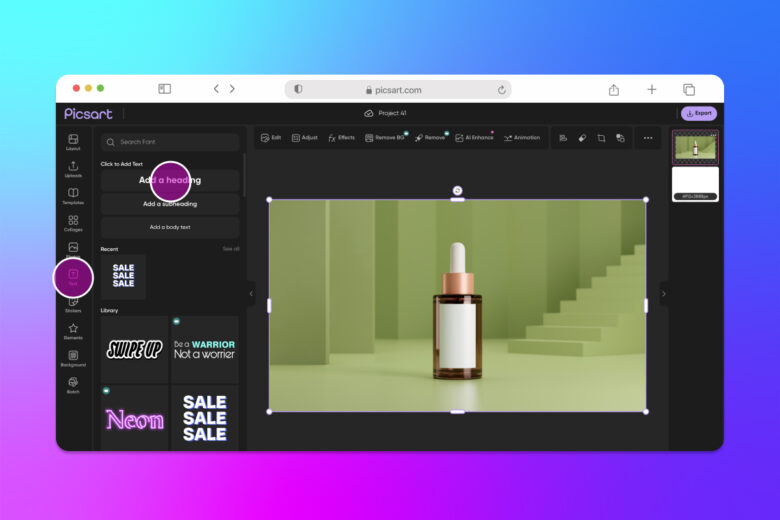Open options dots on bottle layer thumbnail
Image resolution: width=780 pixels, height=520 pixels.
(x=713, y=135)
